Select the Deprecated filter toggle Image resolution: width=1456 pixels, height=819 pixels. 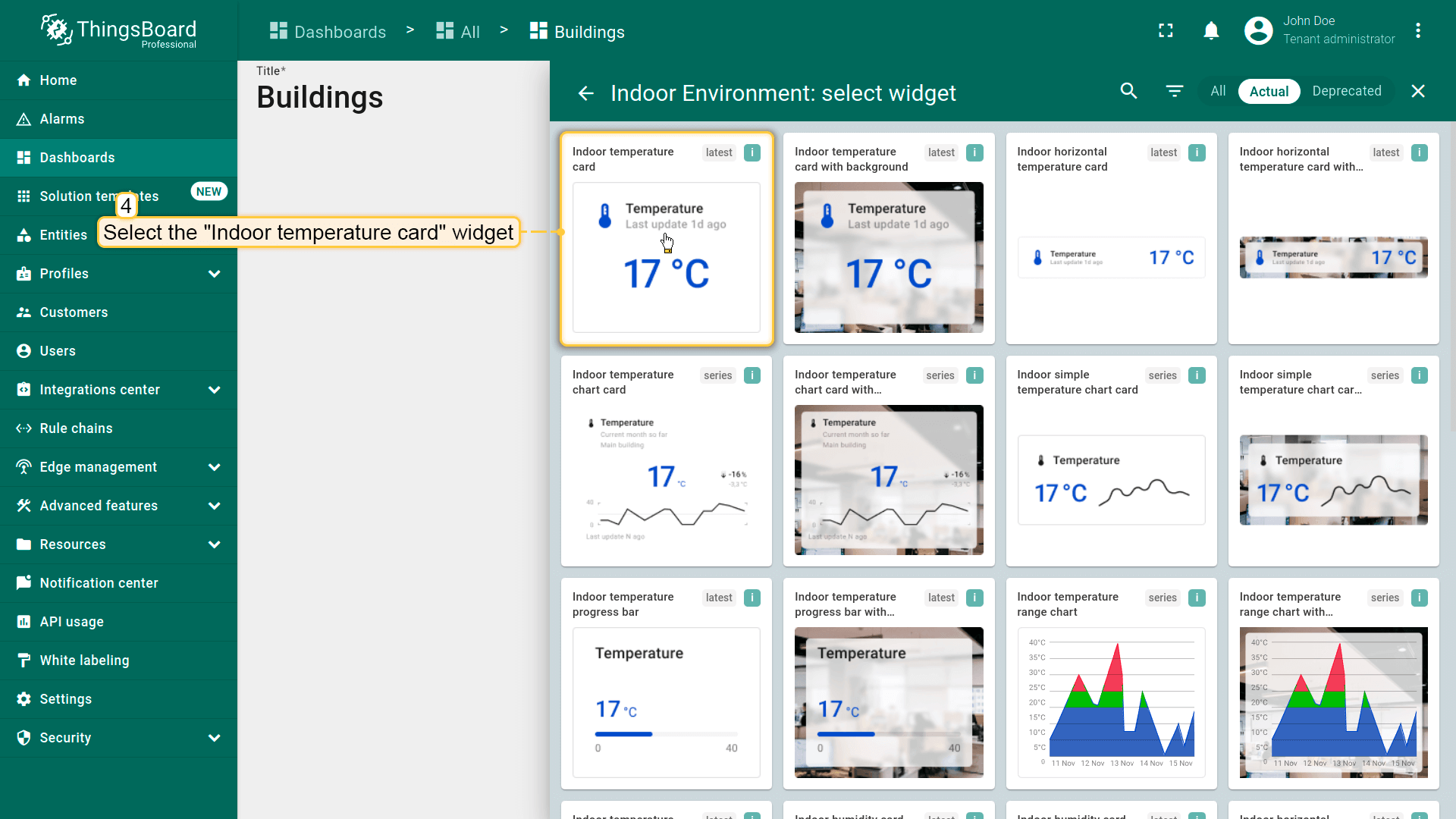pos(1346,91)
